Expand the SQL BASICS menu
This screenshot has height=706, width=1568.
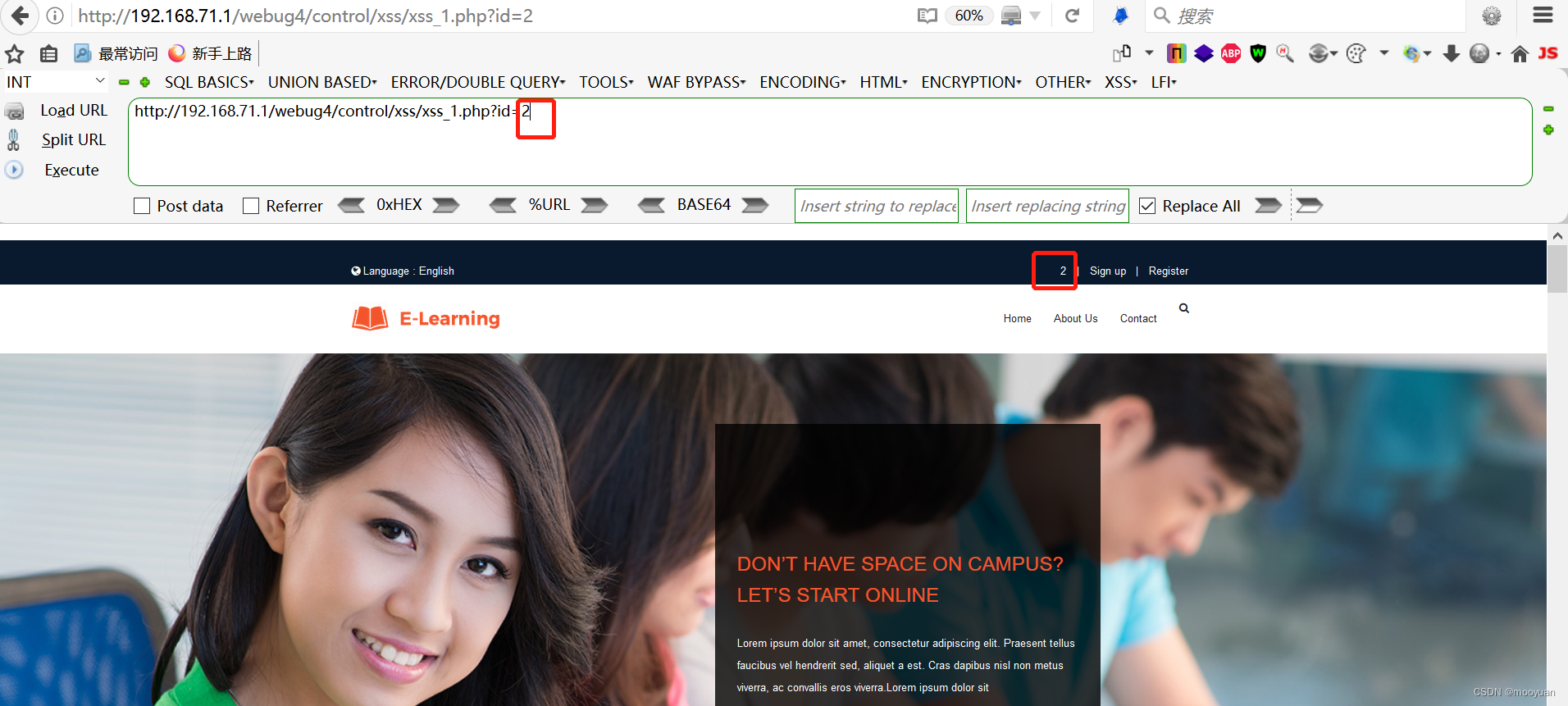click(x=209, y=82)
